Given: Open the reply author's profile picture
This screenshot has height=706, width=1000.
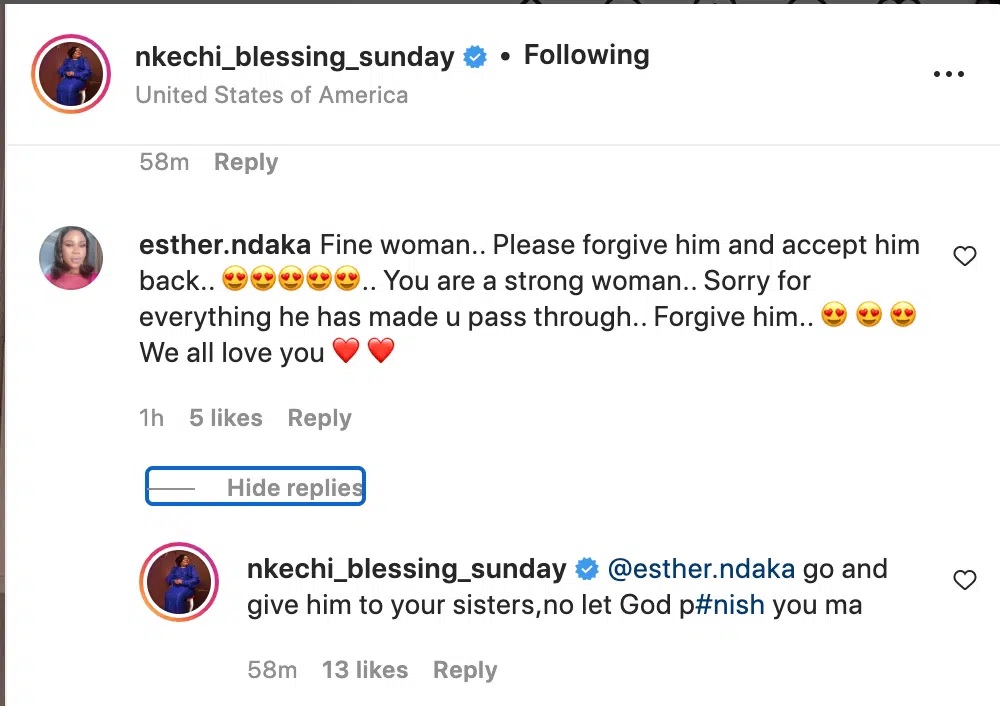Looking at the screenshot, I should (181, 582).
